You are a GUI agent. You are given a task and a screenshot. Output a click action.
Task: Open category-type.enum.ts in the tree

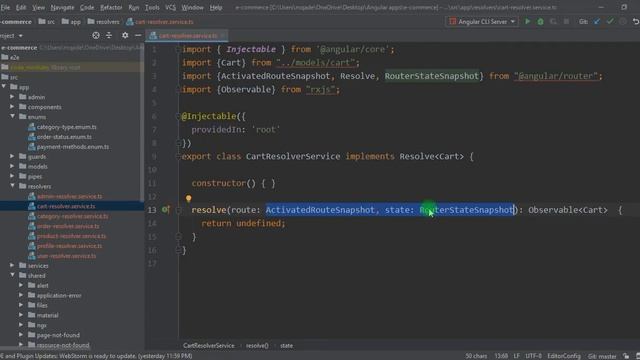66,127
